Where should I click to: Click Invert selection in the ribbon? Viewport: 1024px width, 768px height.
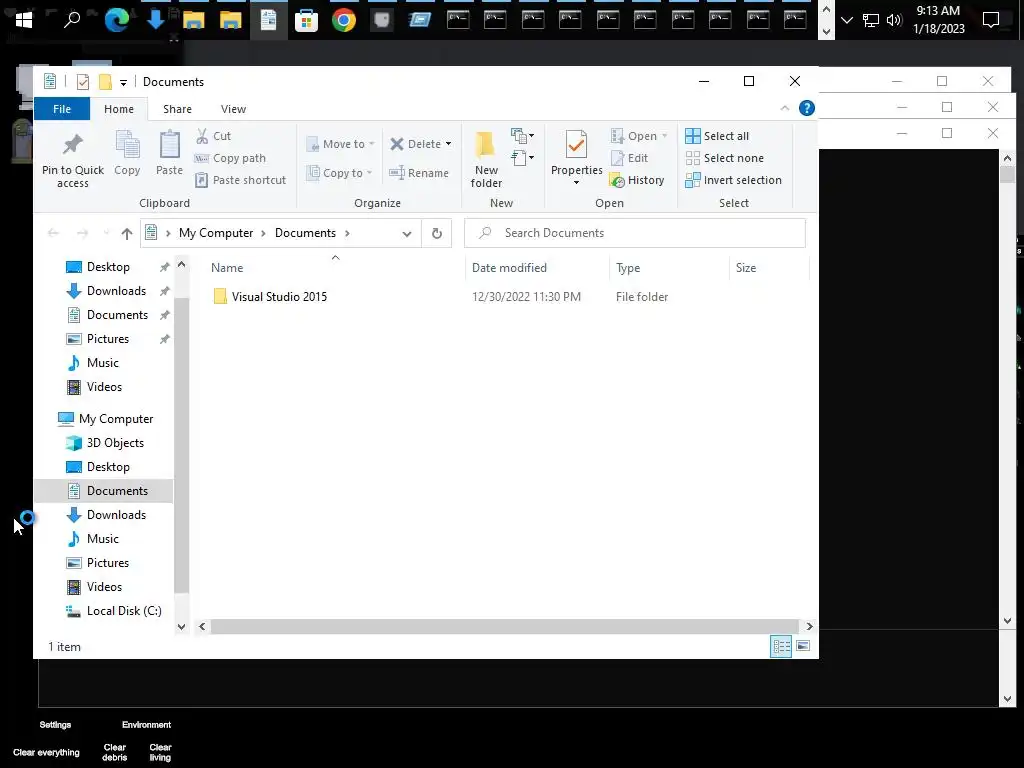tap(733, 180)
